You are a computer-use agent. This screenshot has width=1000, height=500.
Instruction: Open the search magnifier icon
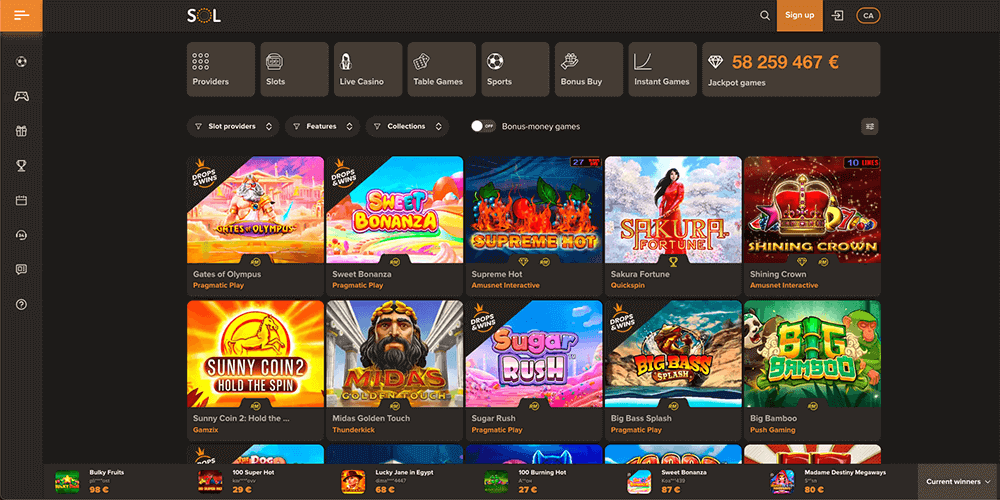pos(765,15)
